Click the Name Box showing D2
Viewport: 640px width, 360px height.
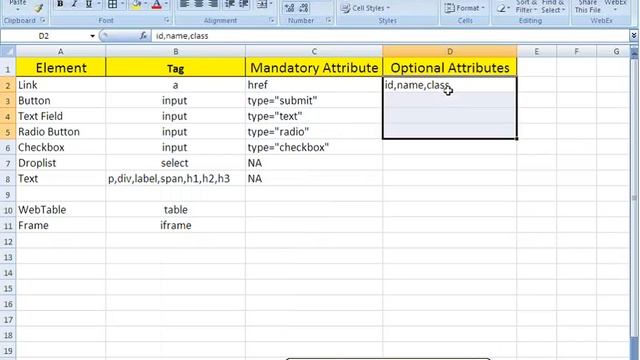[x=44, y=36]
